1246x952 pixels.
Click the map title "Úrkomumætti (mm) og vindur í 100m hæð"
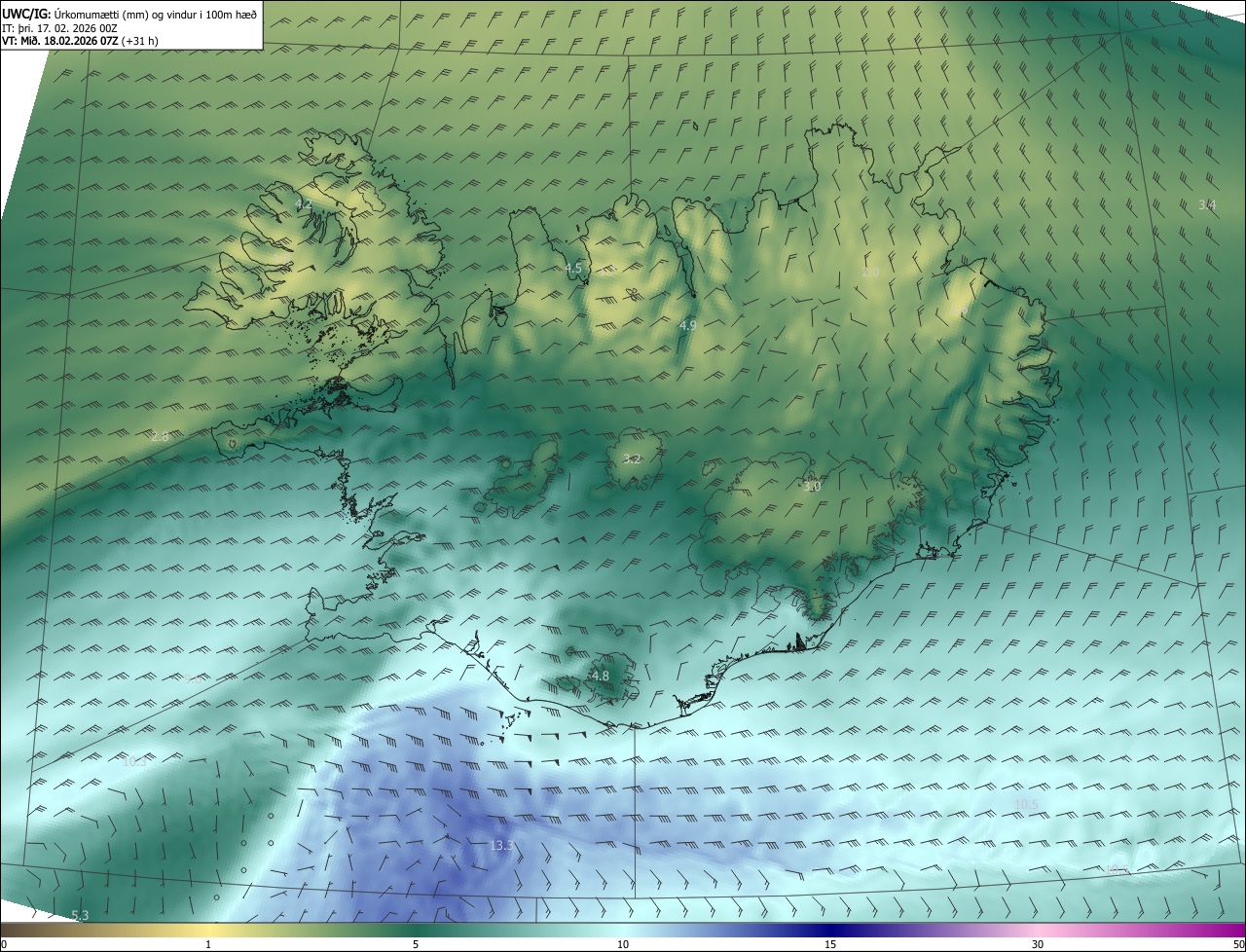tap(156, 14)
